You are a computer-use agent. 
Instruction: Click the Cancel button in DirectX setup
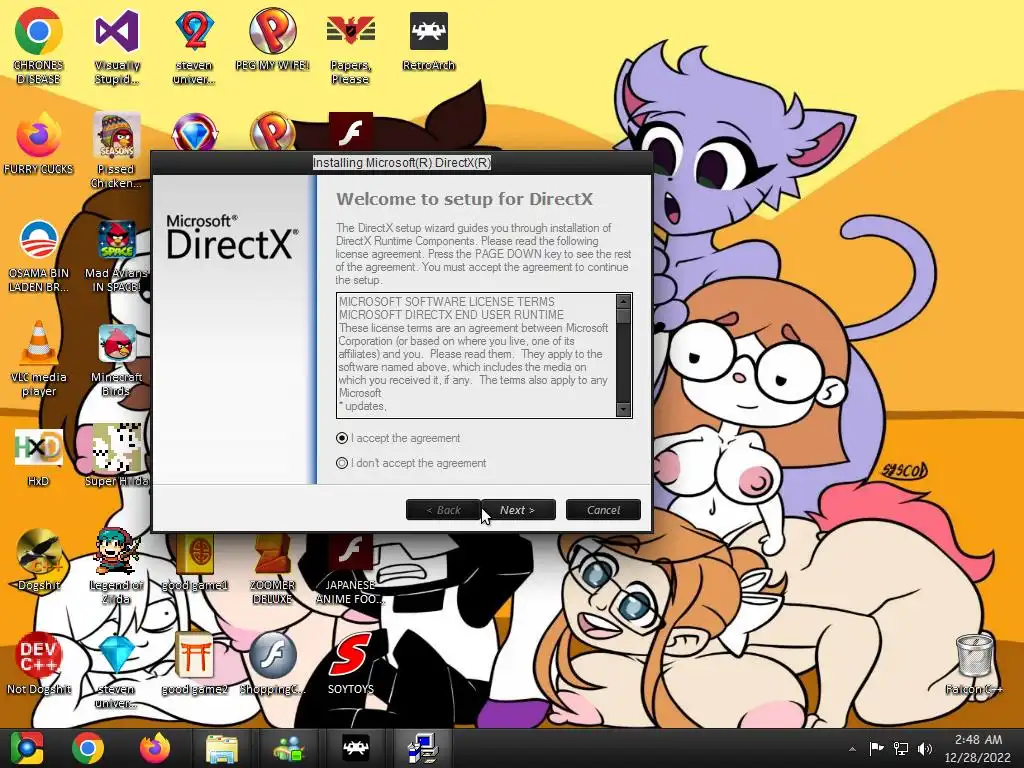coord(603,510)
